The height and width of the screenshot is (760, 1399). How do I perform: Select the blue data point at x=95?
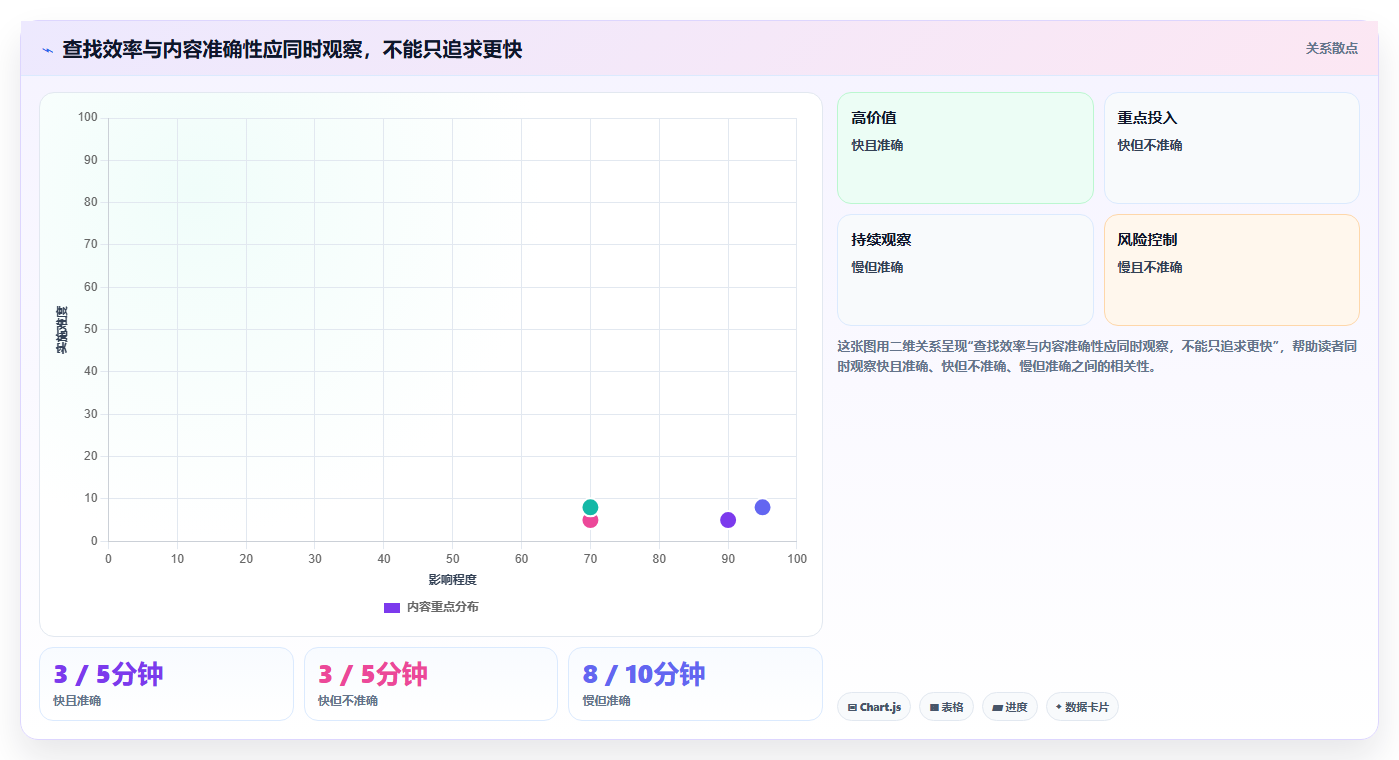click(x=762, y=507)
